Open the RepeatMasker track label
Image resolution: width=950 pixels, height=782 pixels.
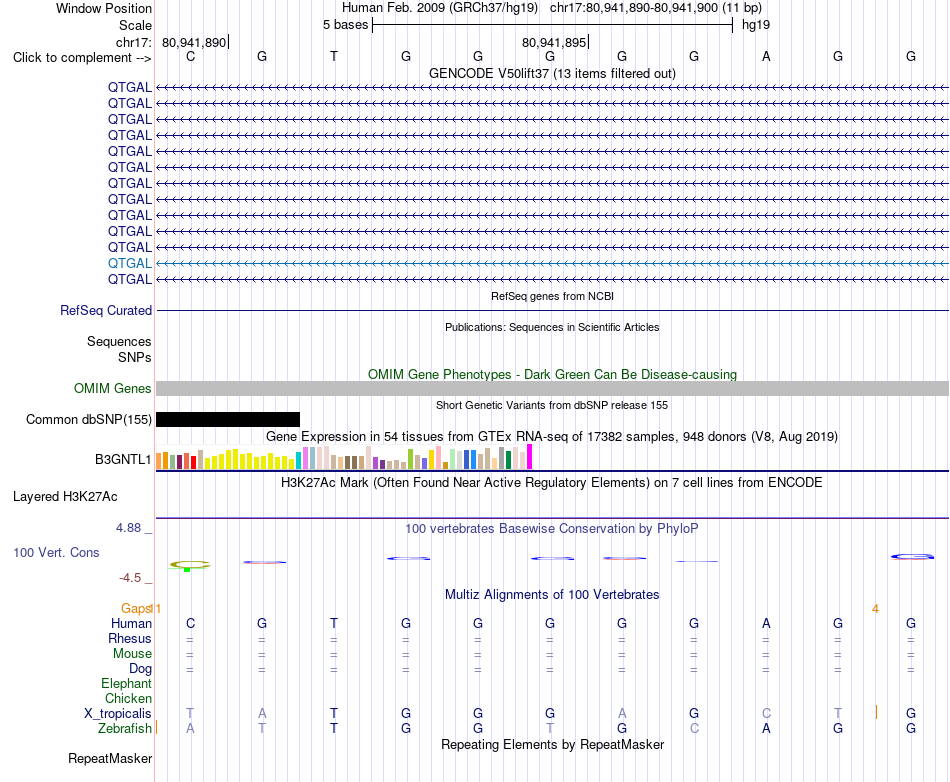coord(110,758)
